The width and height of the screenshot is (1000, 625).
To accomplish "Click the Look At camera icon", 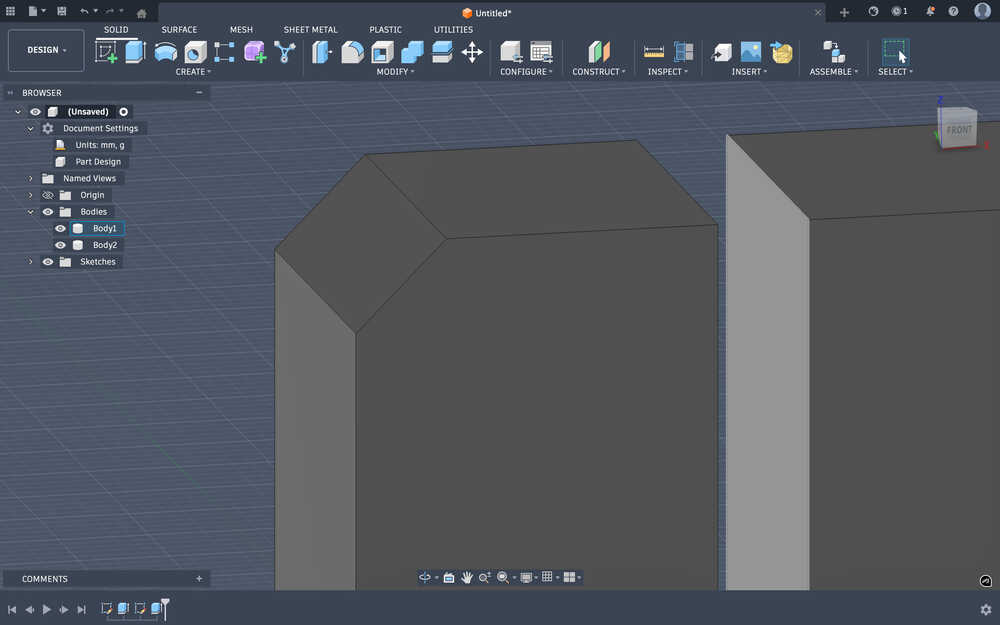I will coord(449,577).
